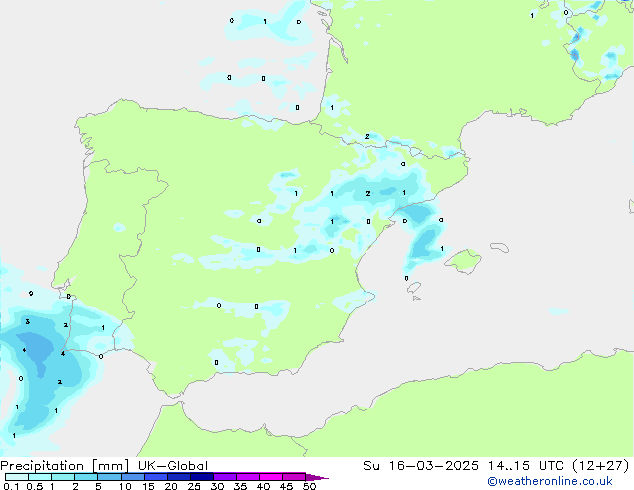Select the 5–10 mm legend color swatch
The height and width of the screenshot is (490, 634).
(x=109, y=477)
